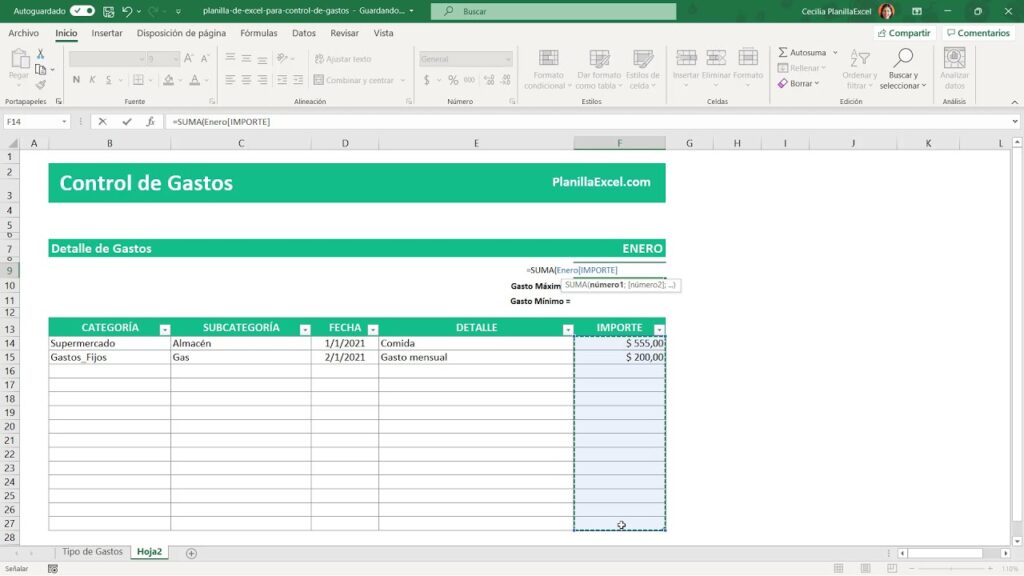
Task: Click the insert function fx icon
Action: click(150, 122)
